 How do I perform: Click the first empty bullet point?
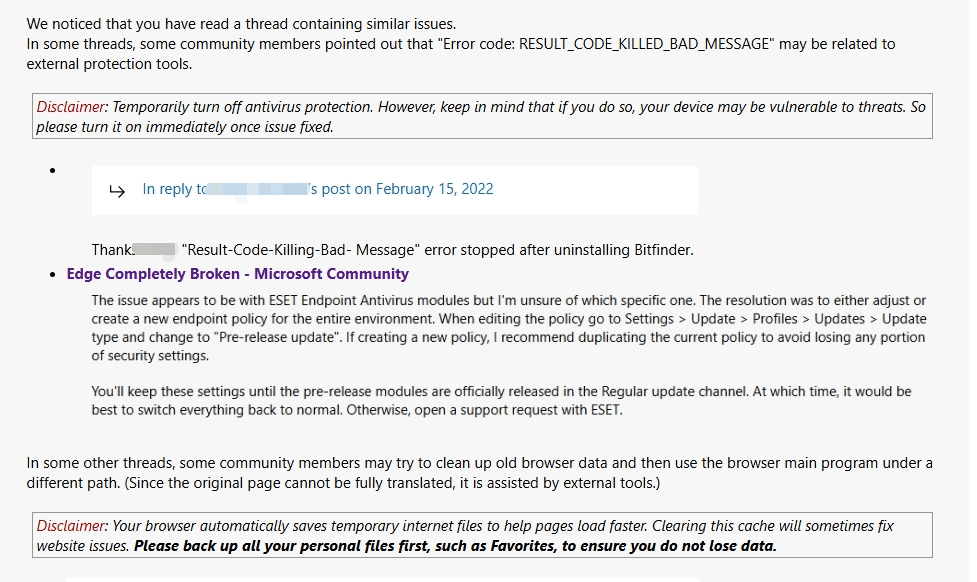(53, 171)
